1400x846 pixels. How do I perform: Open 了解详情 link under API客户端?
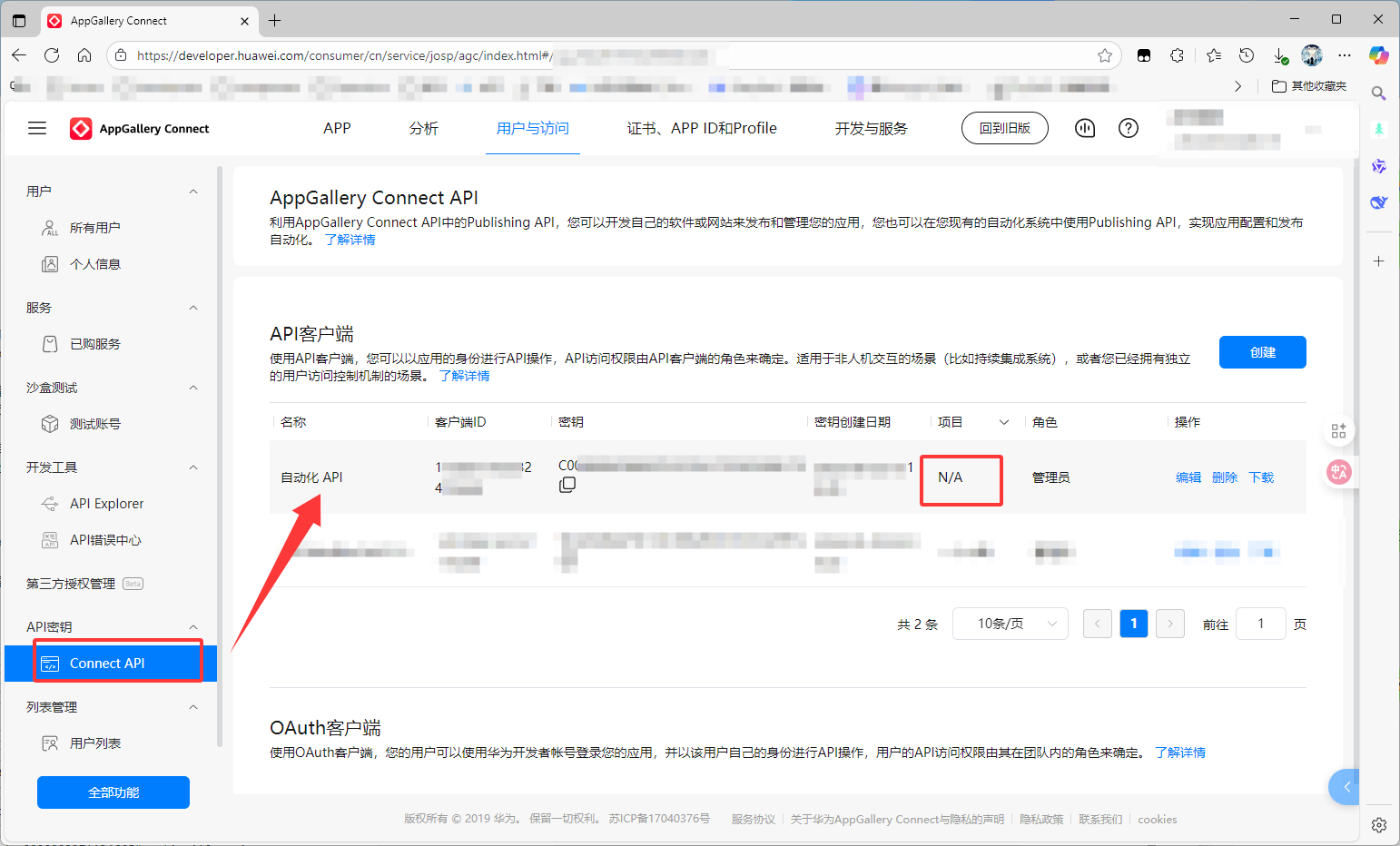[464, 376]
